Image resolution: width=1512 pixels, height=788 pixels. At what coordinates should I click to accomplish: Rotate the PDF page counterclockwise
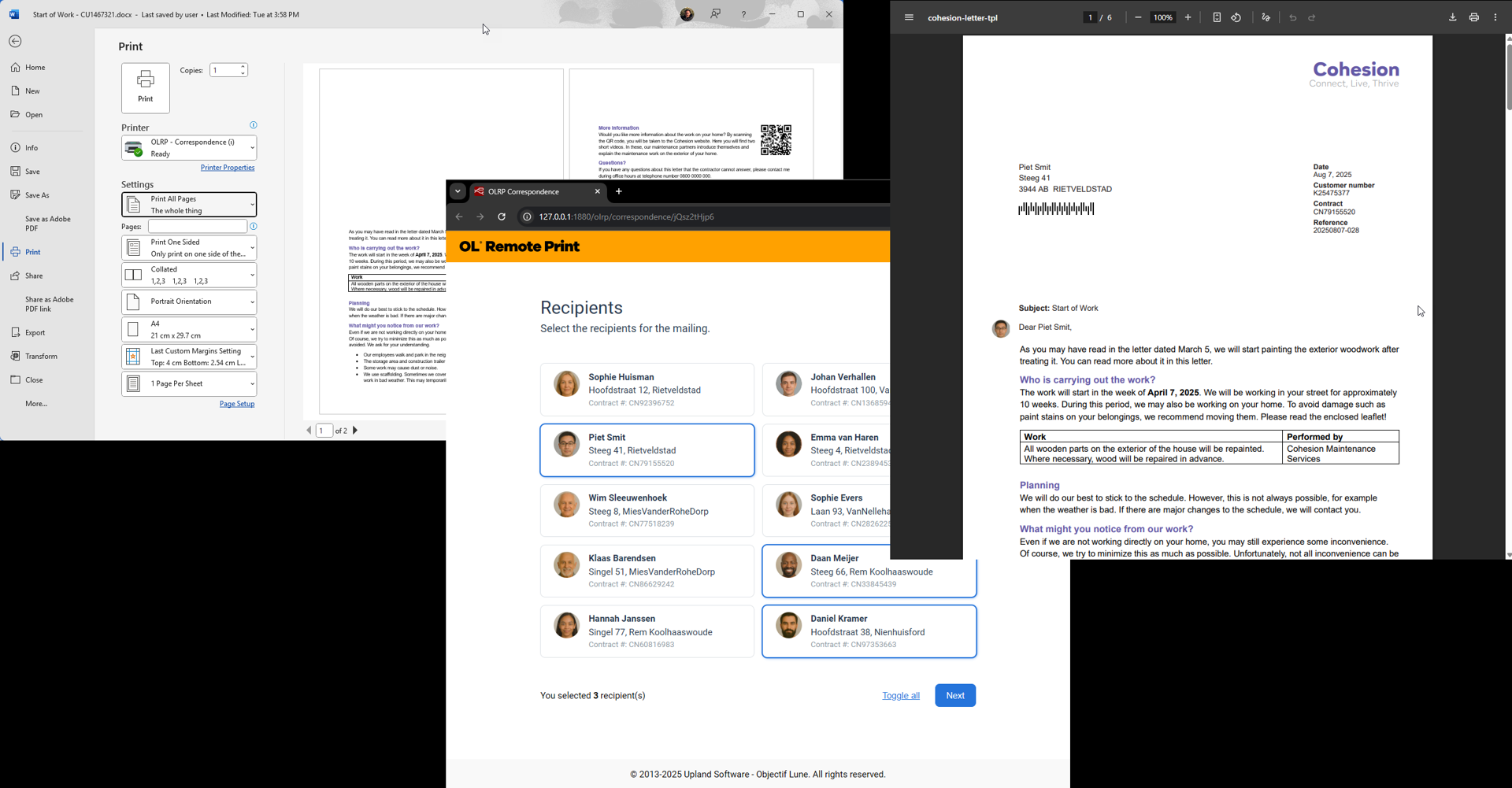coord(1236,17)
